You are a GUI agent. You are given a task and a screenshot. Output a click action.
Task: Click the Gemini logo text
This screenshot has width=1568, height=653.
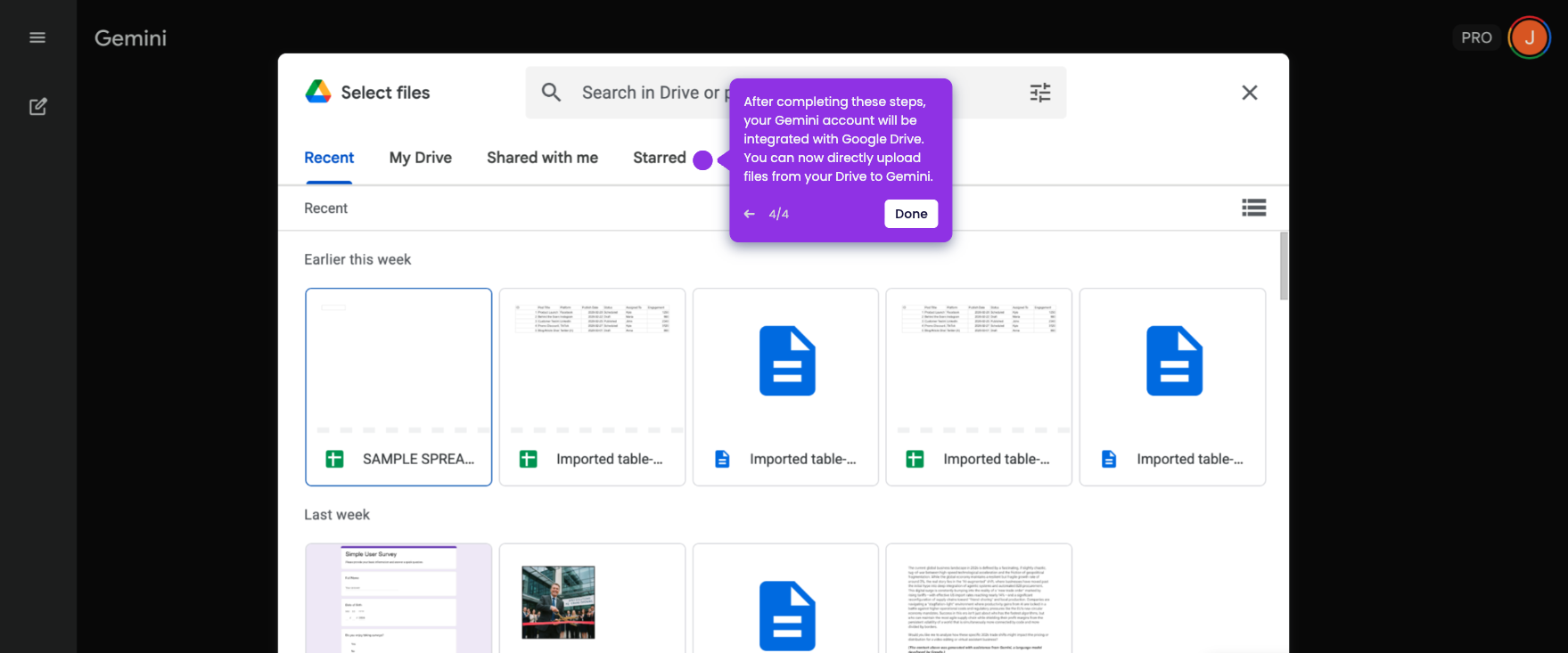pyautogui.click(x=130, y=38)
